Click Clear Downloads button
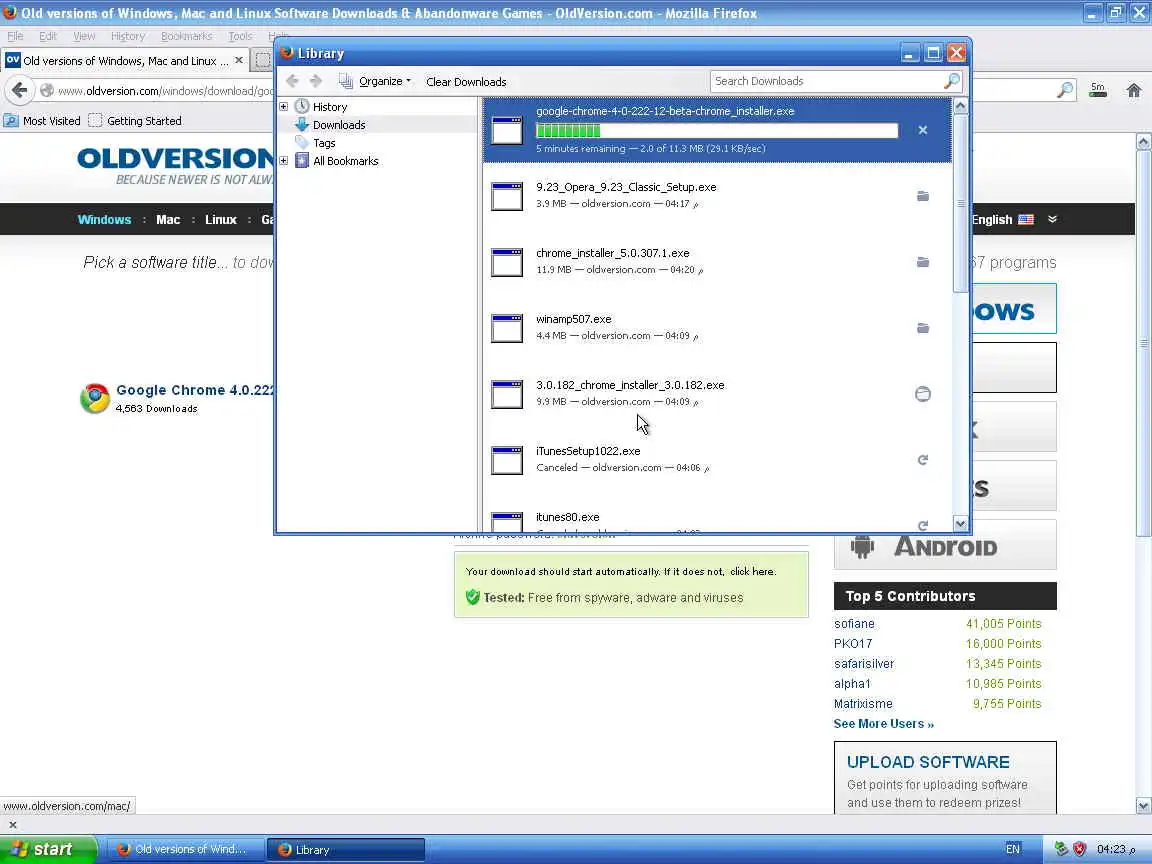The width and height of the screenshot is (1152, 864). click(x=466, y=82)
